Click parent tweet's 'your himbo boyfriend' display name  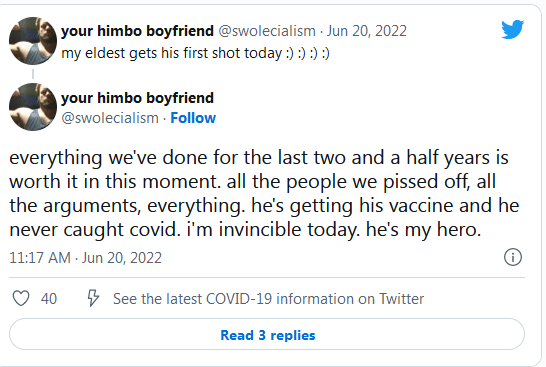(138, 31)
